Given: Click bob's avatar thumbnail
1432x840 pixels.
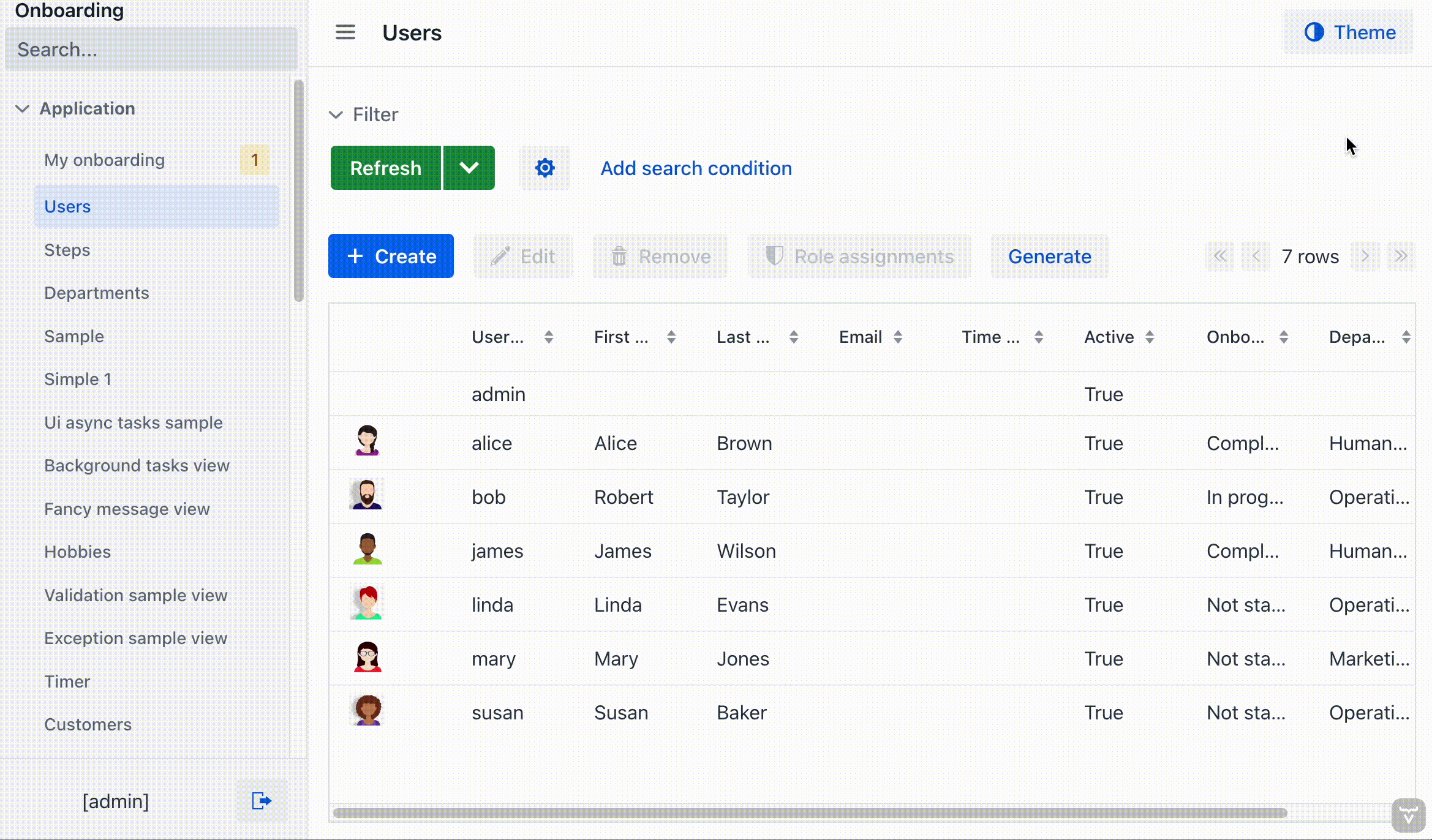Looking at the screenshot, I should (x=367, y=495).
